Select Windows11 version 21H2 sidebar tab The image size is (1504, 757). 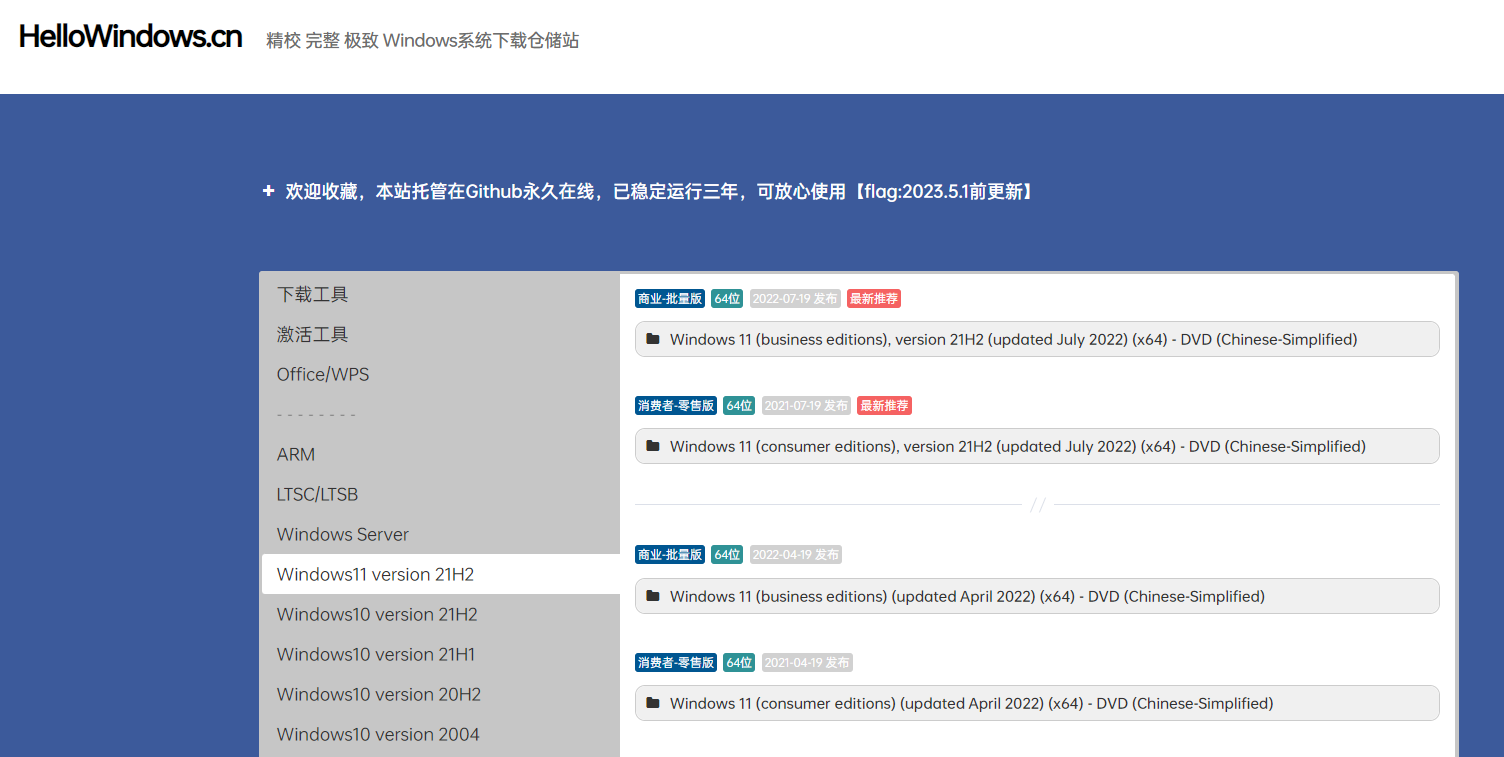point(440,574)
